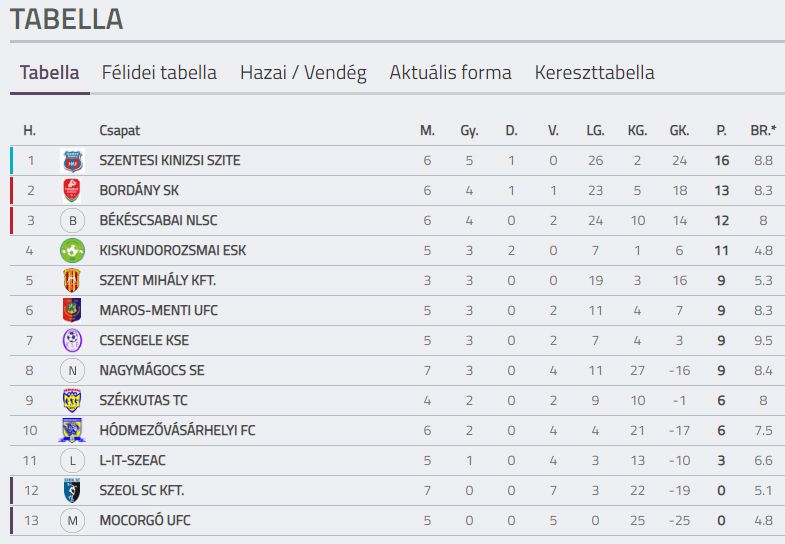
Task: Open the NAGYMÁGOCS SE team link
Action: (x=152, y=370)
